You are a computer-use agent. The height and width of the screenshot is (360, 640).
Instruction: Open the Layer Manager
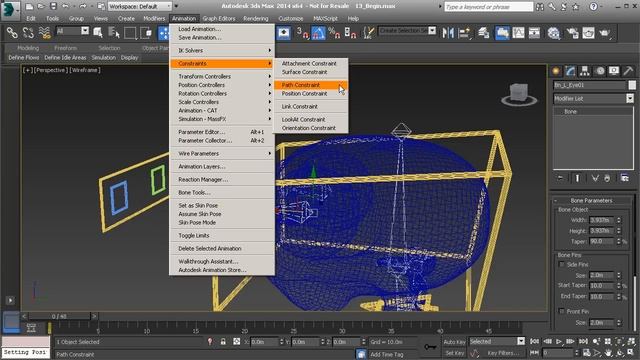click(484, 33)
